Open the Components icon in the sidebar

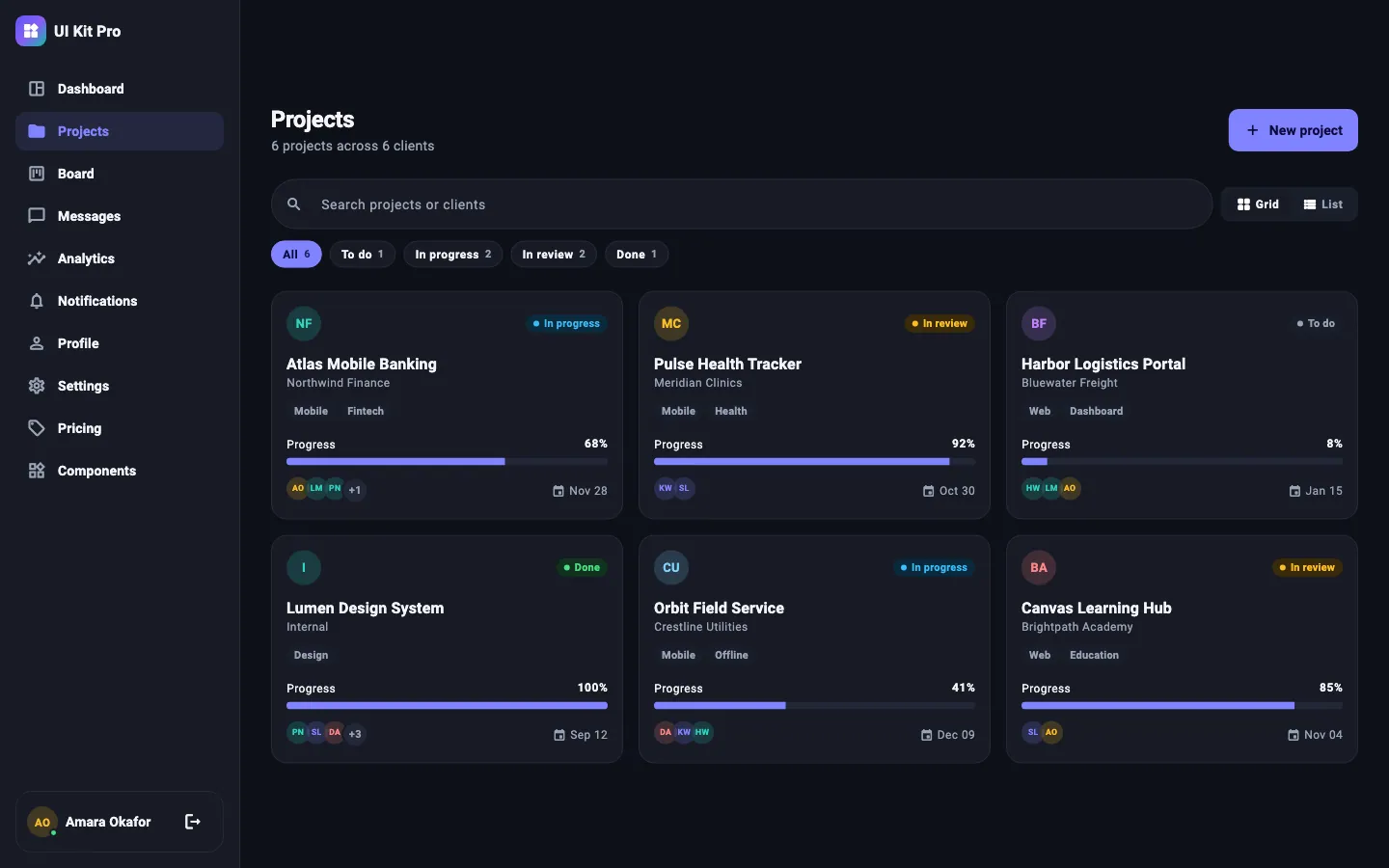[x=37, y=471]
